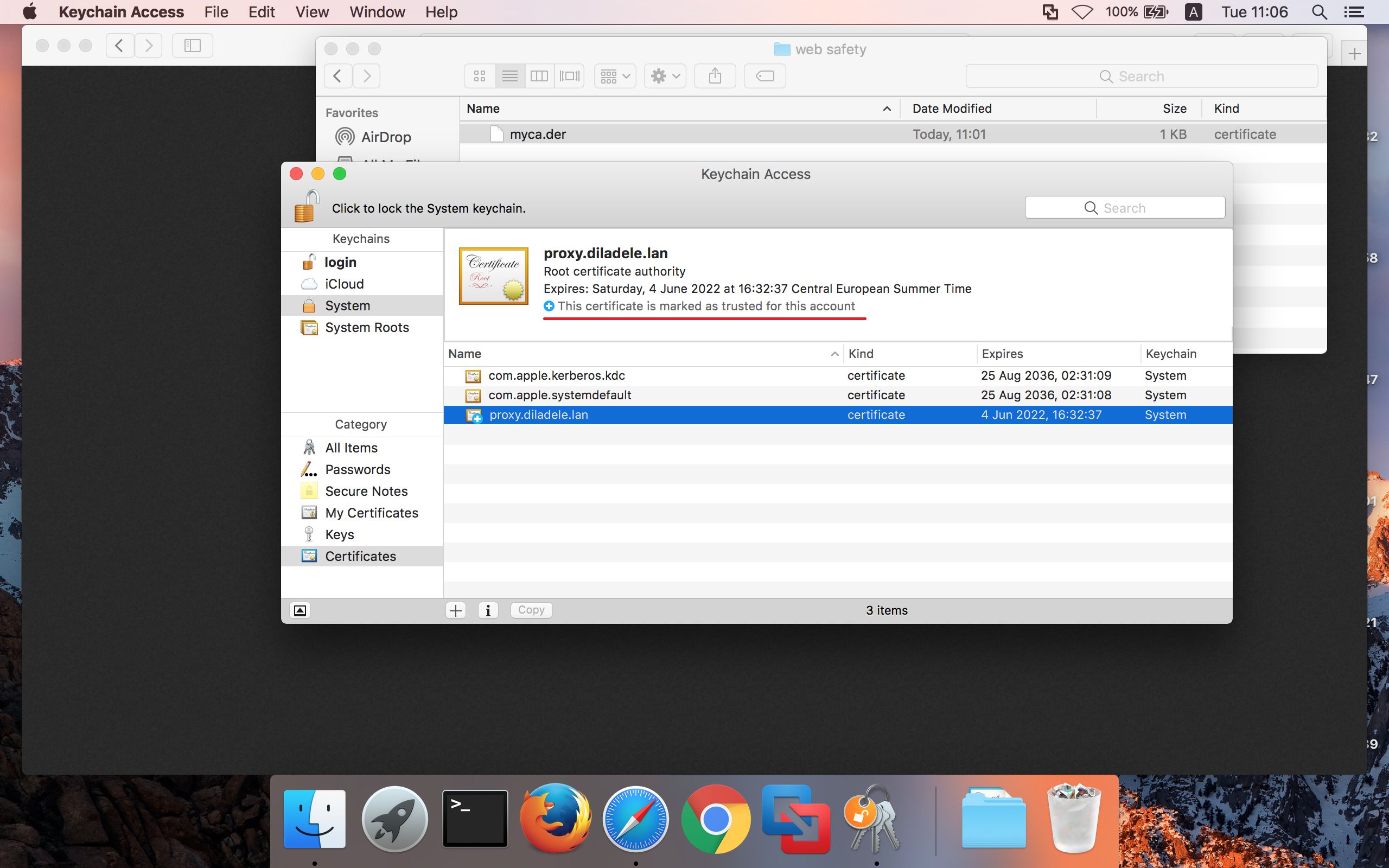The image size is (1389, 868).
Task: Click Finder share button
Action: coord(715,76)
